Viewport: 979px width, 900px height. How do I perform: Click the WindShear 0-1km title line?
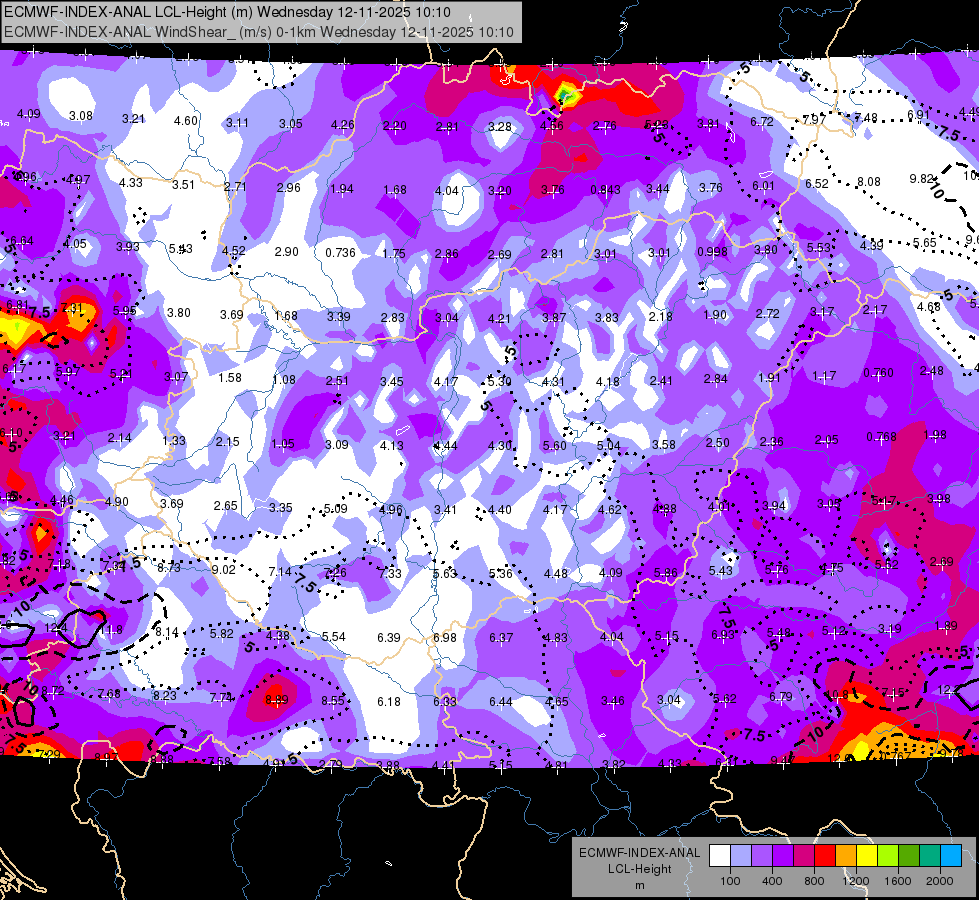pos(258,32)
